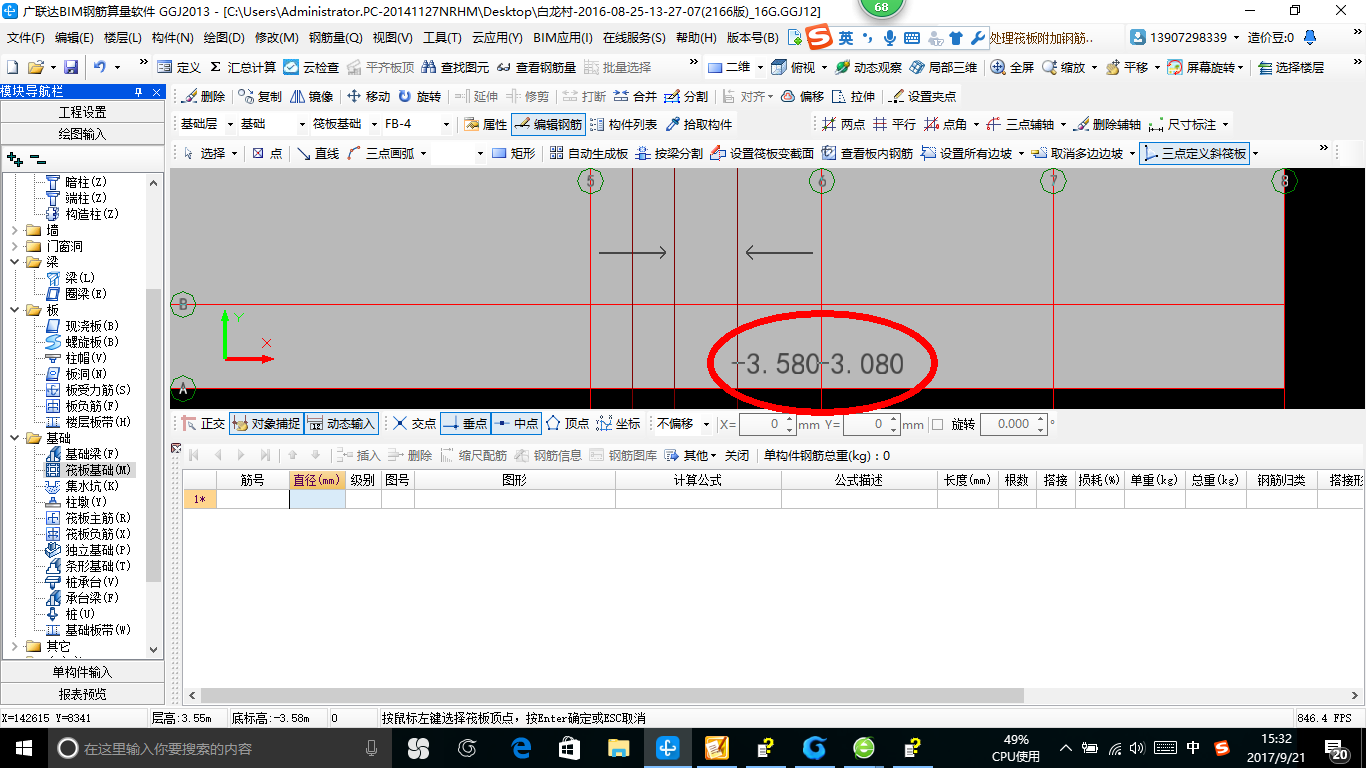Screen dimensions: 1366x768
Task: Select 基础梁(F) in the tree
Action: pos(82,454)
